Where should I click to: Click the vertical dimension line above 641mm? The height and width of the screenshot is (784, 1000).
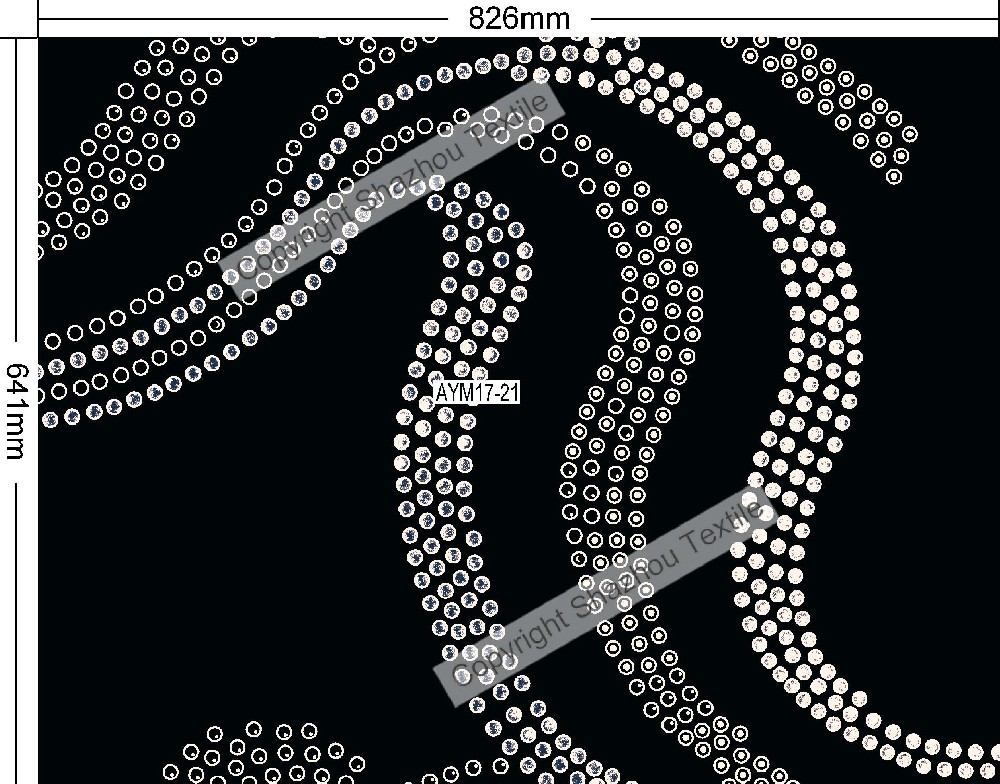(16, 200)
